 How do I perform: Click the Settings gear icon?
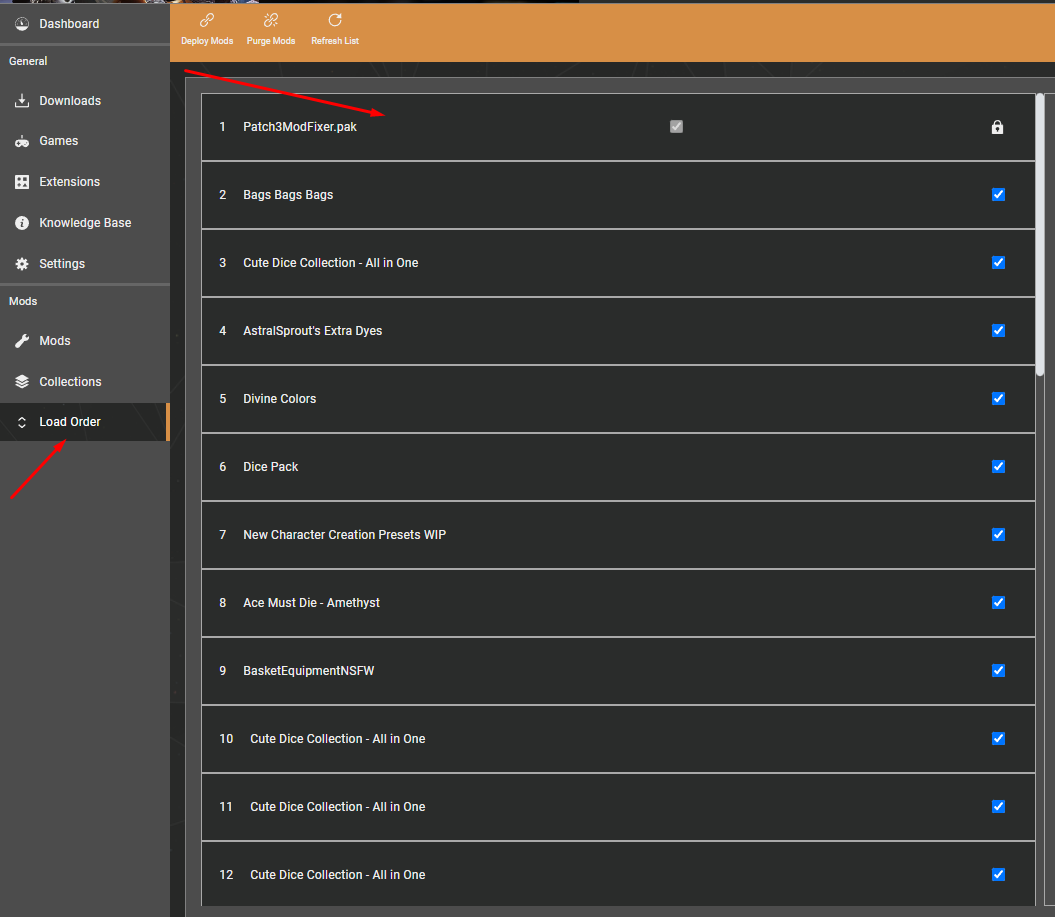click(x=22, y=264)
